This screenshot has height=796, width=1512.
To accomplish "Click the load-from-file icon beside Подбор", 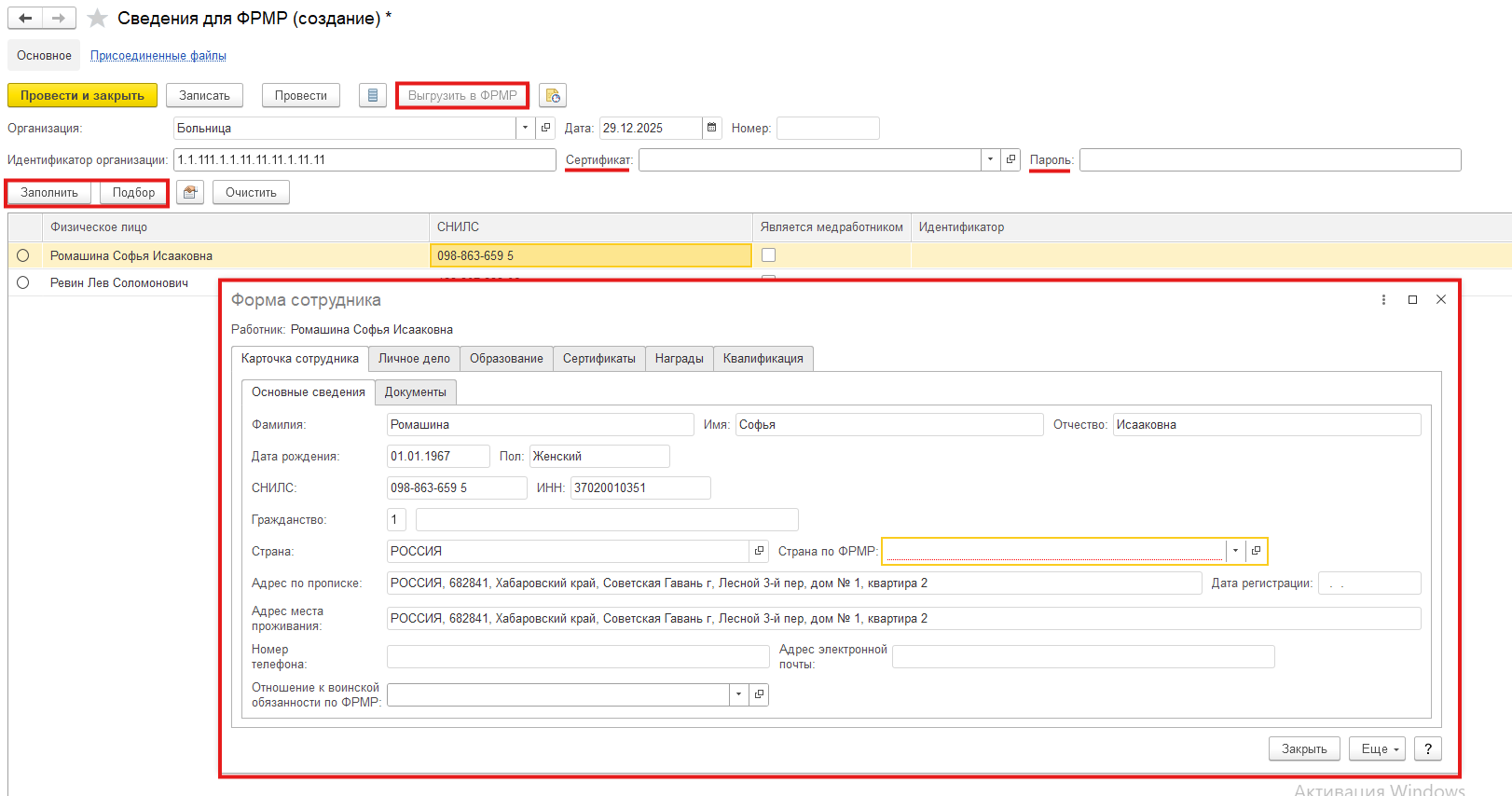I will click(x=190, y=192).
